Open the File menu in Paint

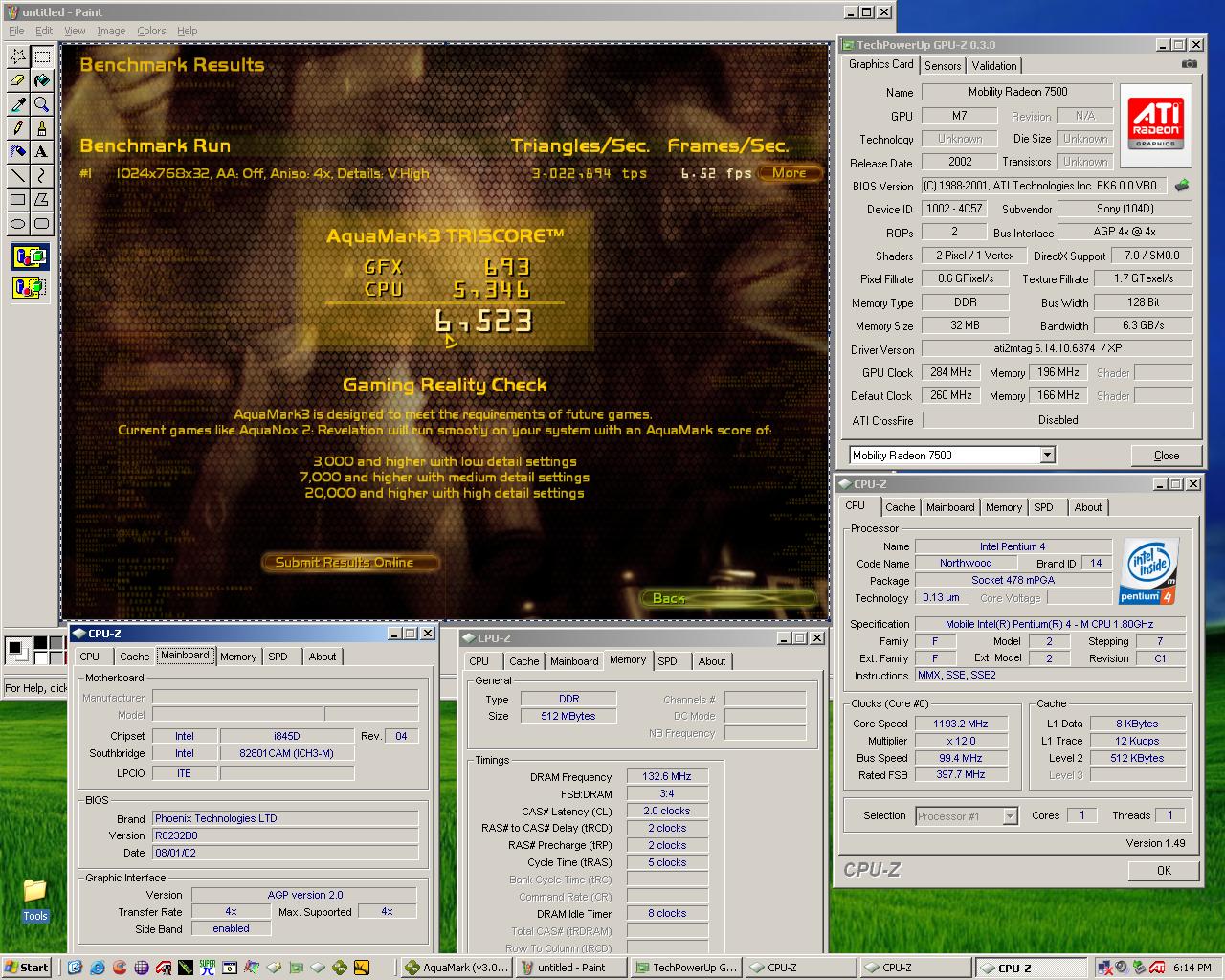[x=16, y=31]
